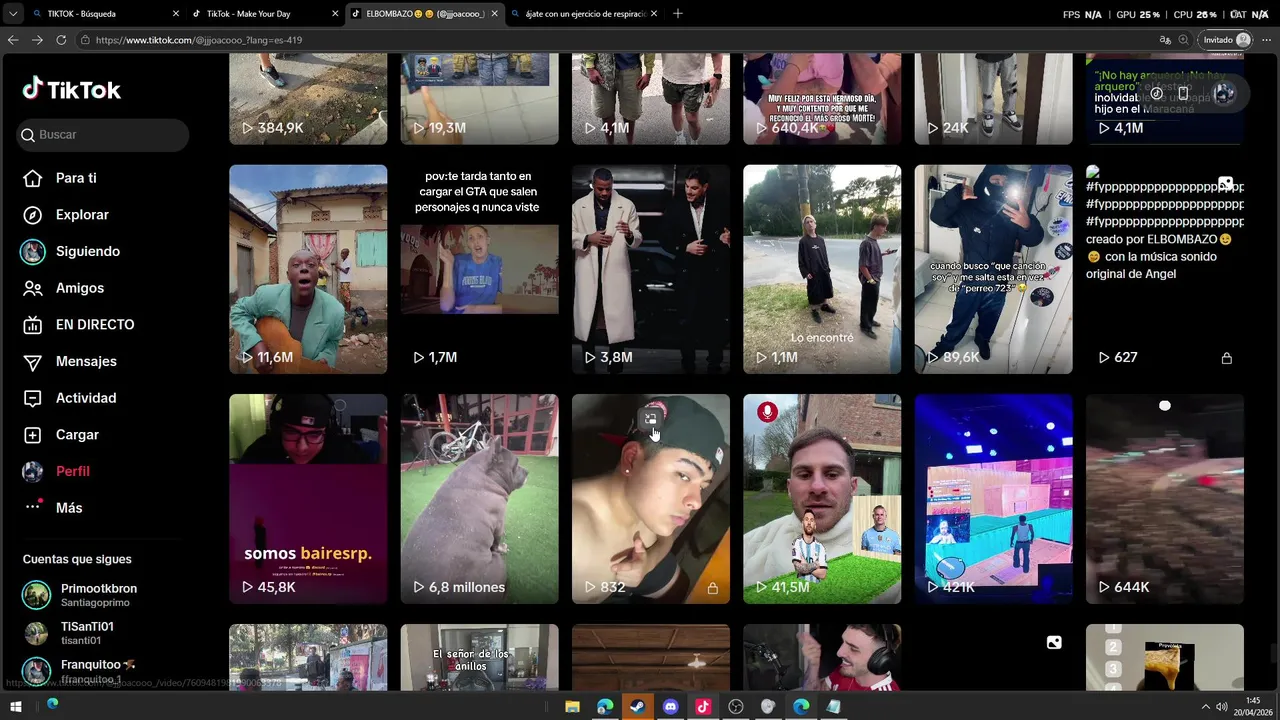Open OBS Studio from taskbar
The height and width of the screenshot is (720, 1280).
[736, 707]
